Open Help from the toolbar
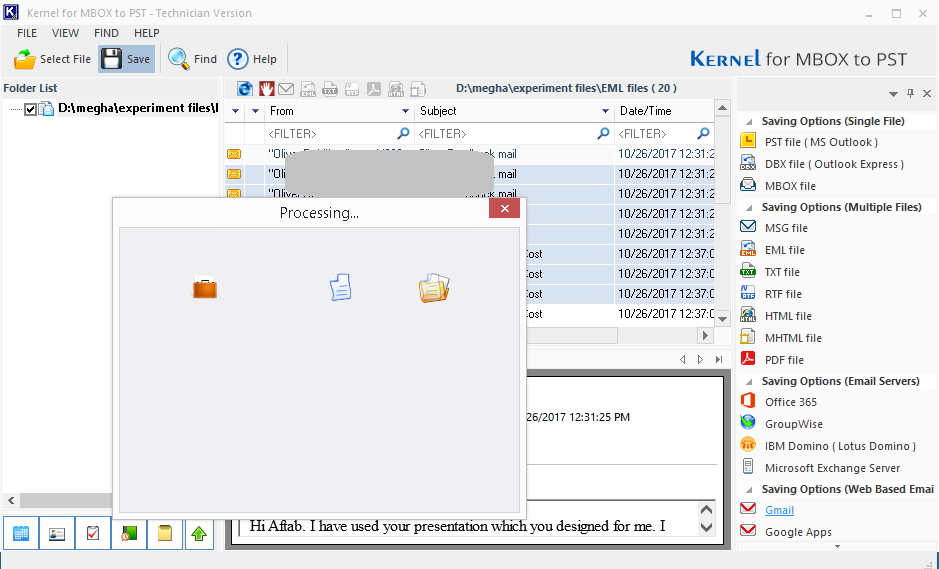Viewport: 939px width, 569px height. (252, 59)
